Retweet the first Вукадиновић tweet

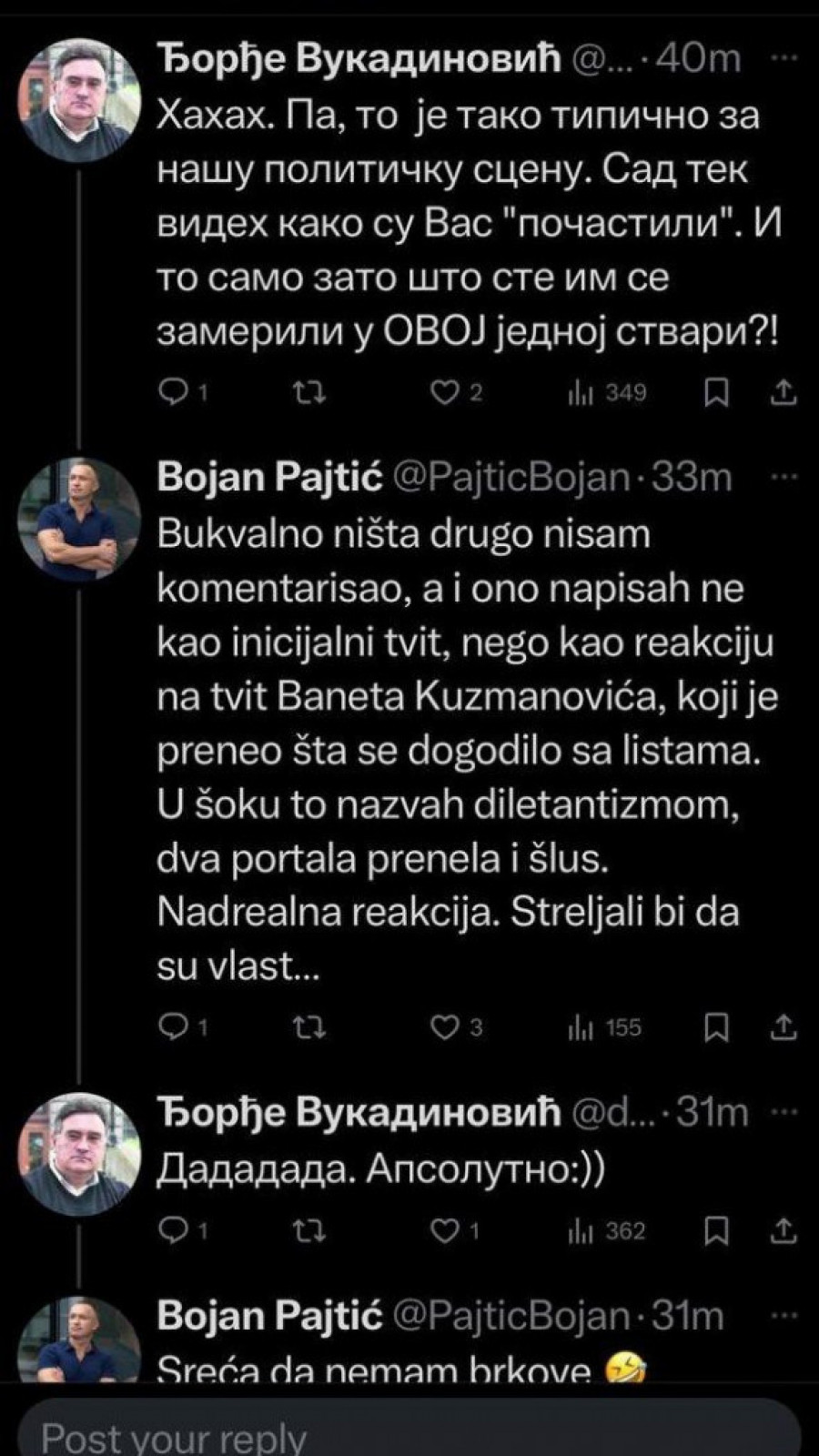311,392
